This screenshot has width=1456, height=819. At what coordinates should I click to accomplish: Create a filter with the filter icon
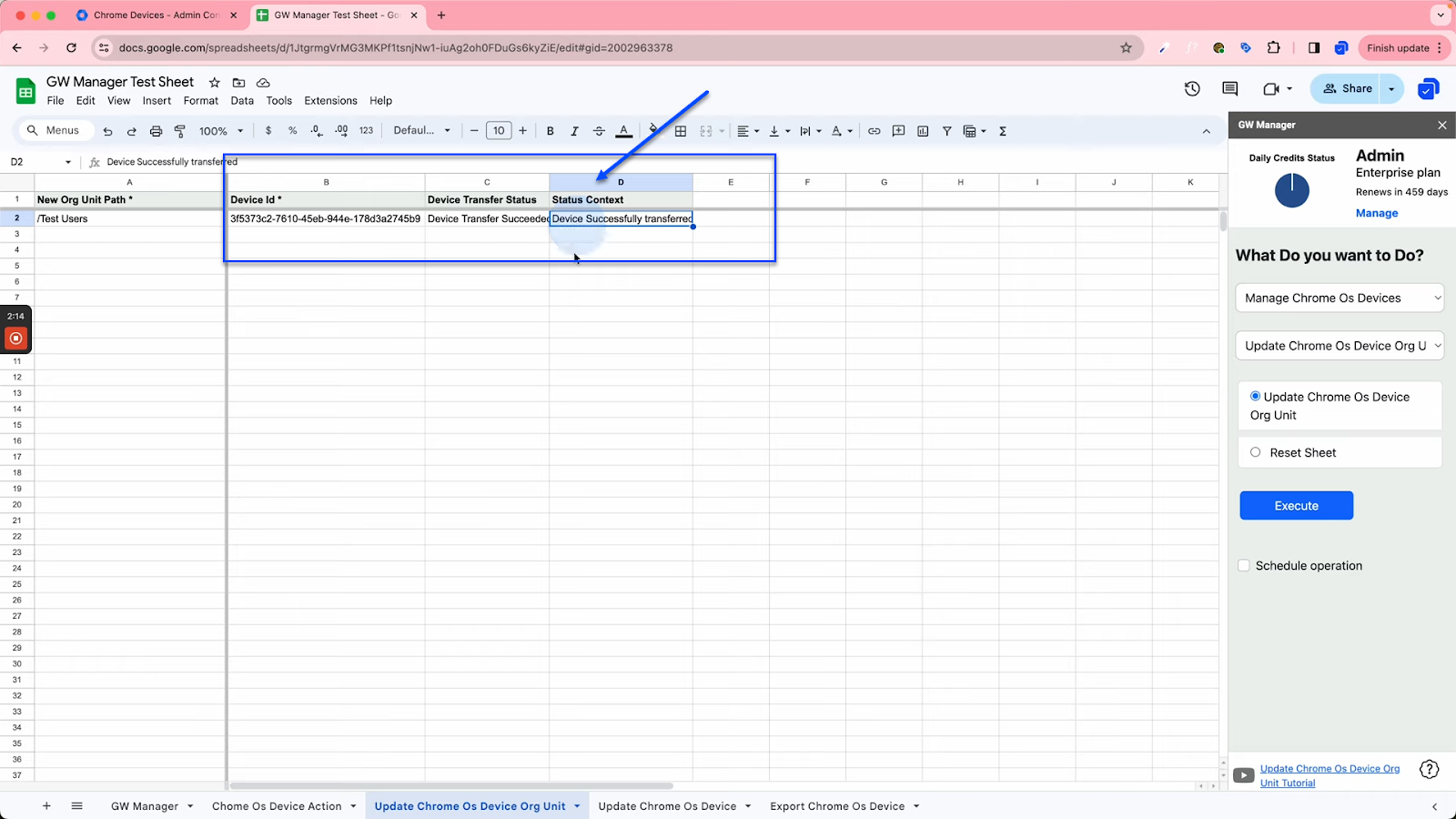tap(946, 131)
